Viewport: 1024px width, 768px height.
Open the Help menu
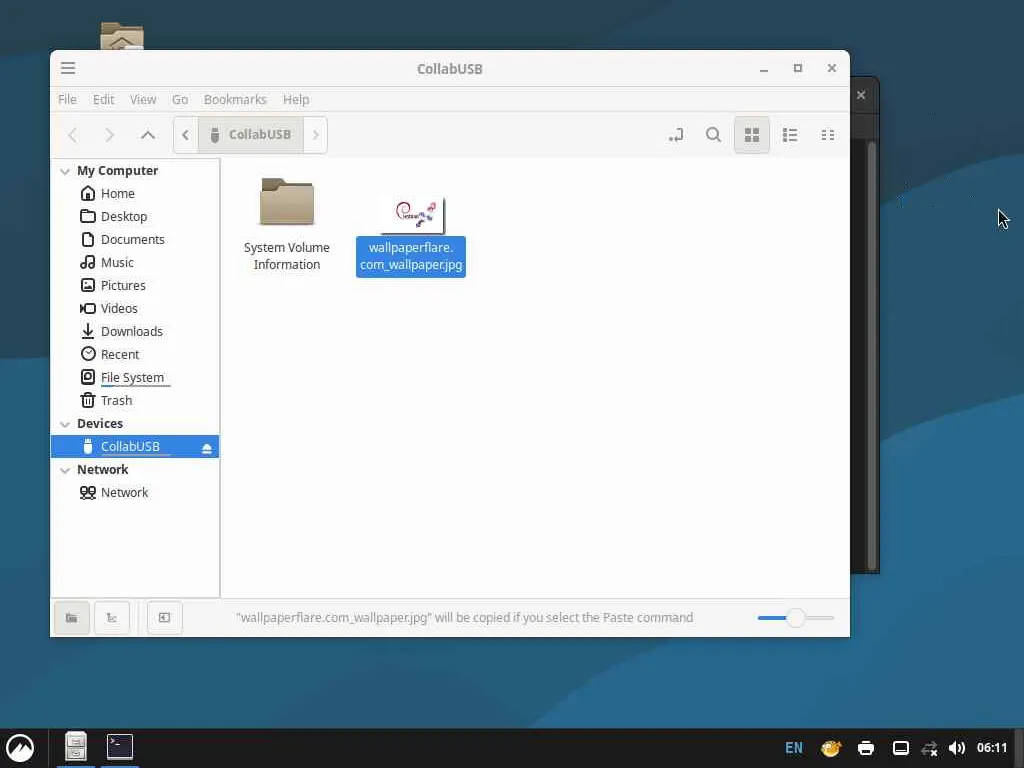click(x=296, y=99)
